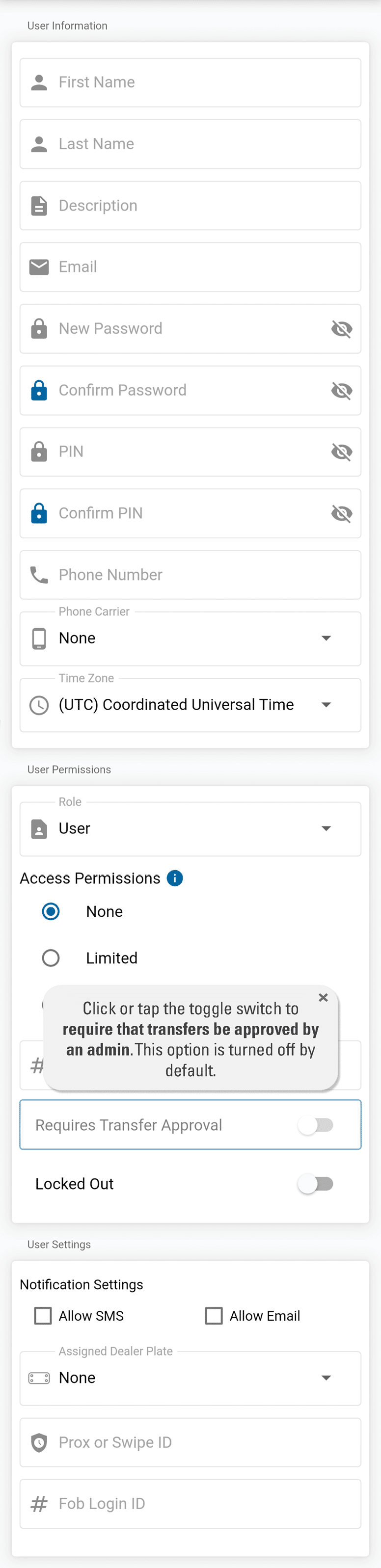Select the Limited access permission
Image resolution: width=381 pixels, height=1568 pixels.
click(x=51, y=958)
